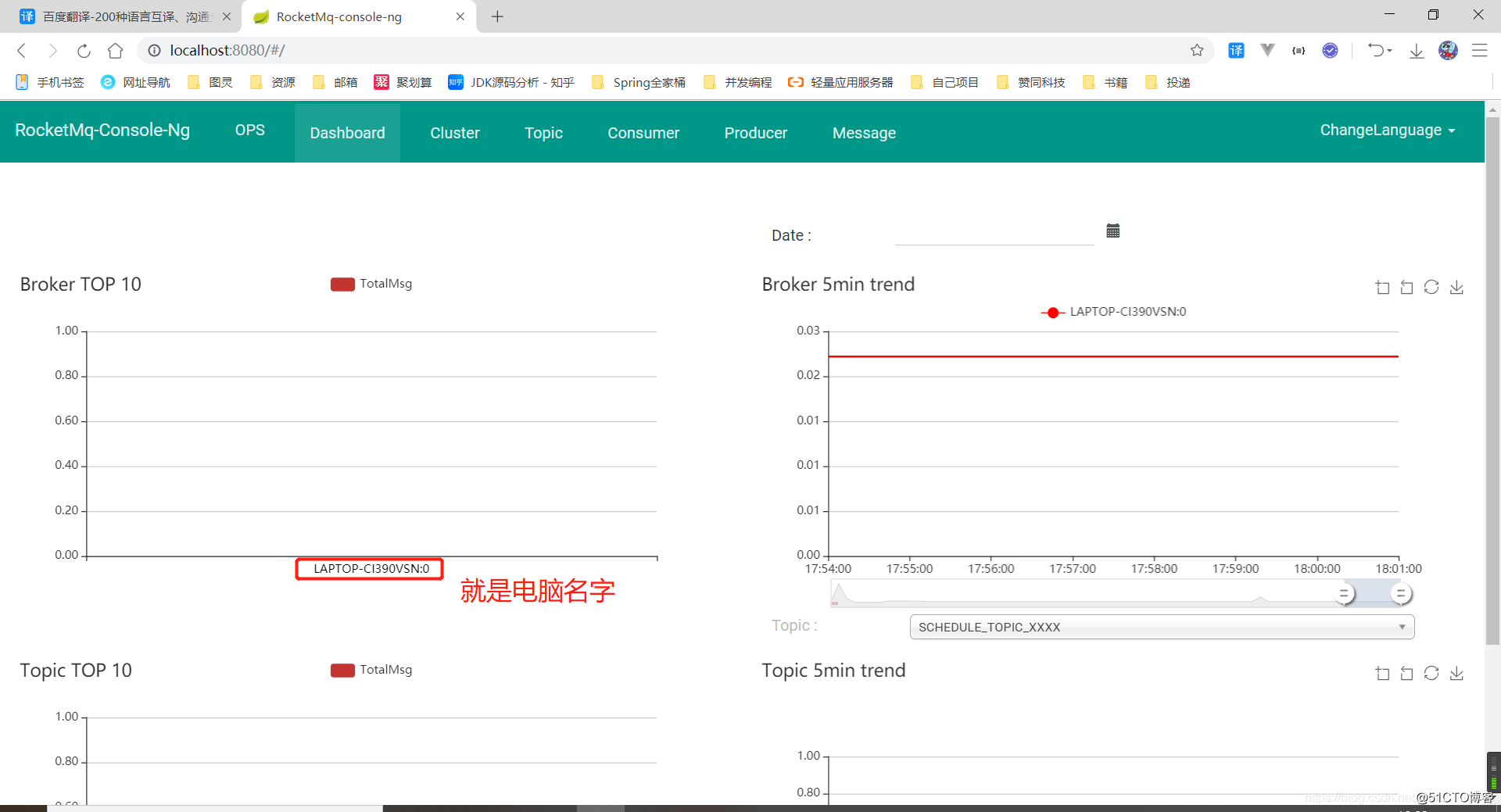Open the 轻量应用服务器 bookmark
This screenshot has height=812, width=1501.
point(840,82)
